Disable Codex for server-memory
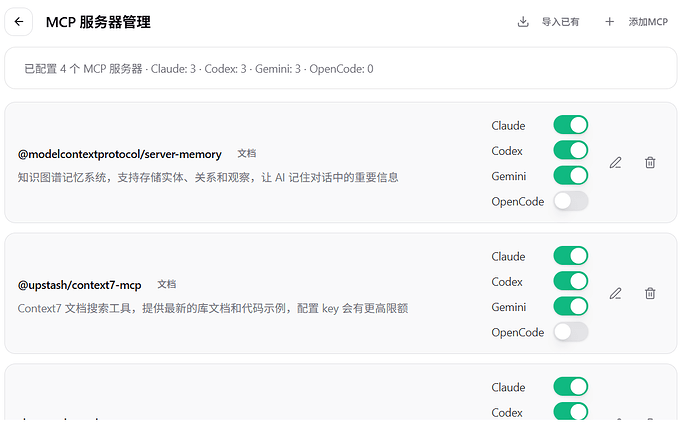Viewport: 690px width, 439px height. coord(571,150)
